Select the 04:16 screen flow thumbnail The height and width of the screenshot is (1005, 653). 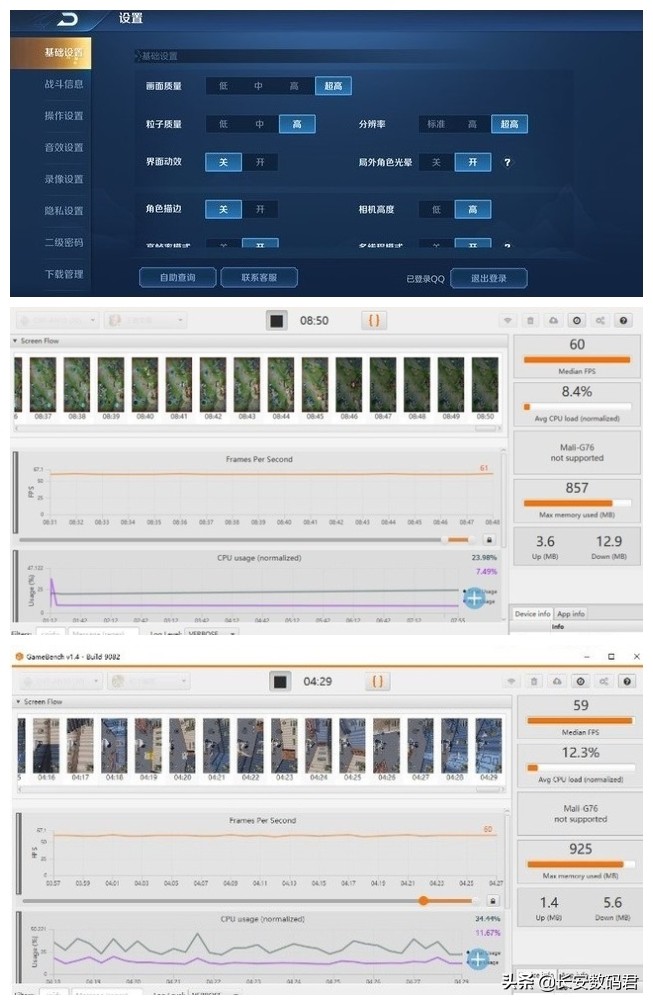pyautogui.click(x=46, y=745)
